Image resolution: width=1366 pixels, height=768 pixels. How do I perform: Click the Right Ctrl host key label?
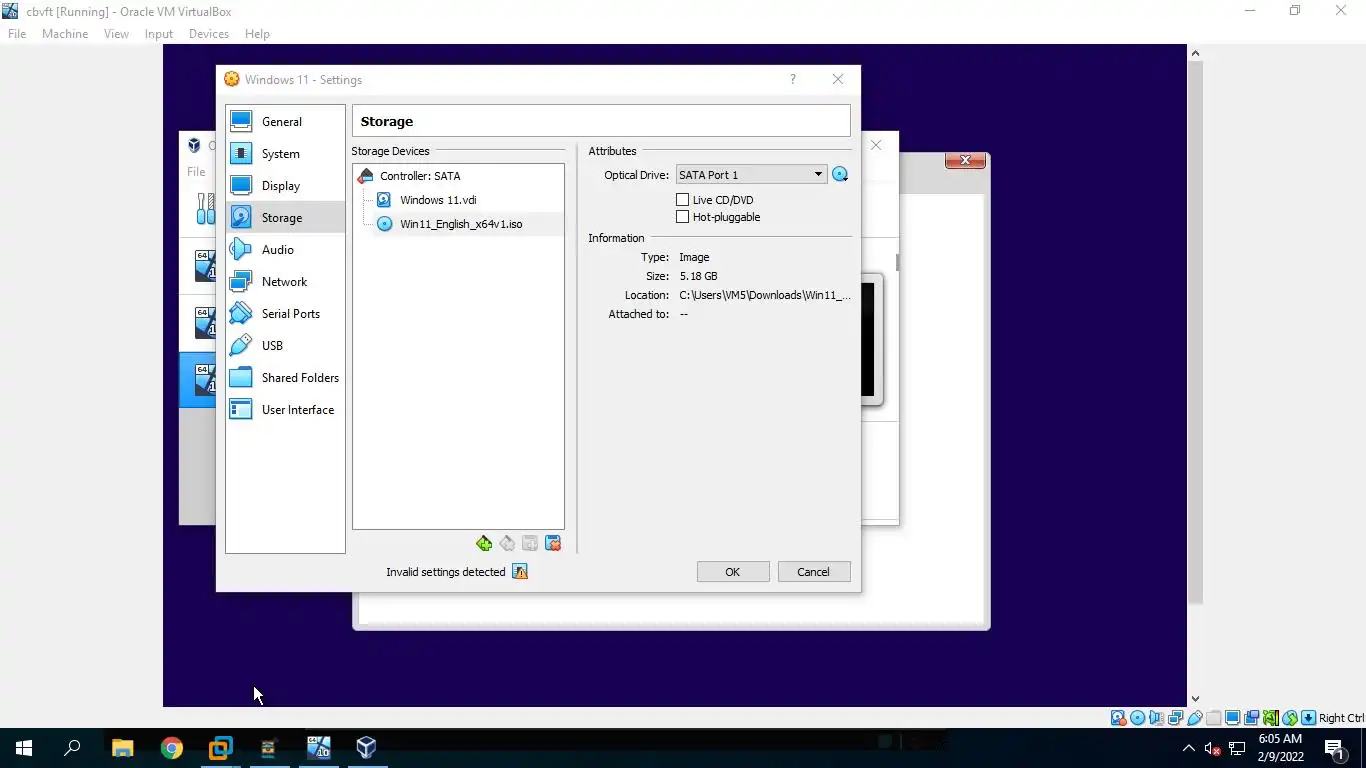[x=1341, y=718]
